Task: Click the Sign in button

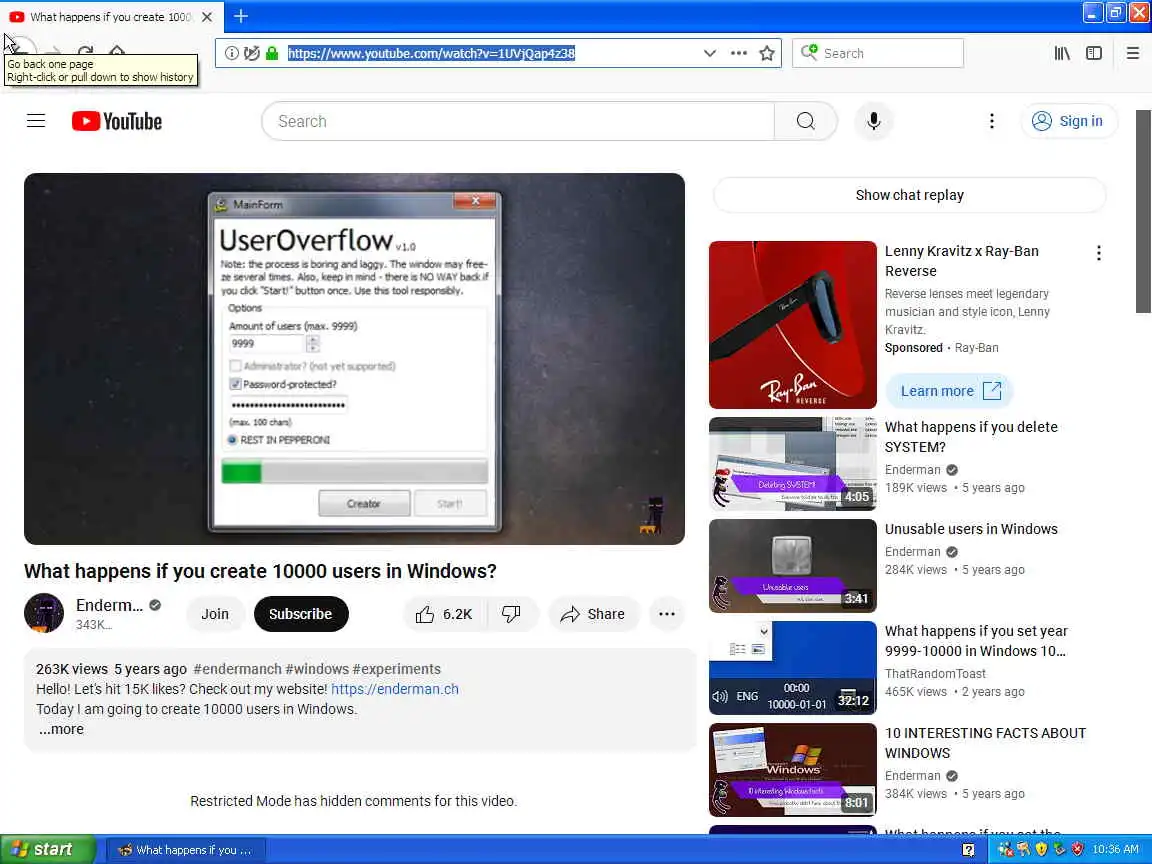Action: [1069, 121]
